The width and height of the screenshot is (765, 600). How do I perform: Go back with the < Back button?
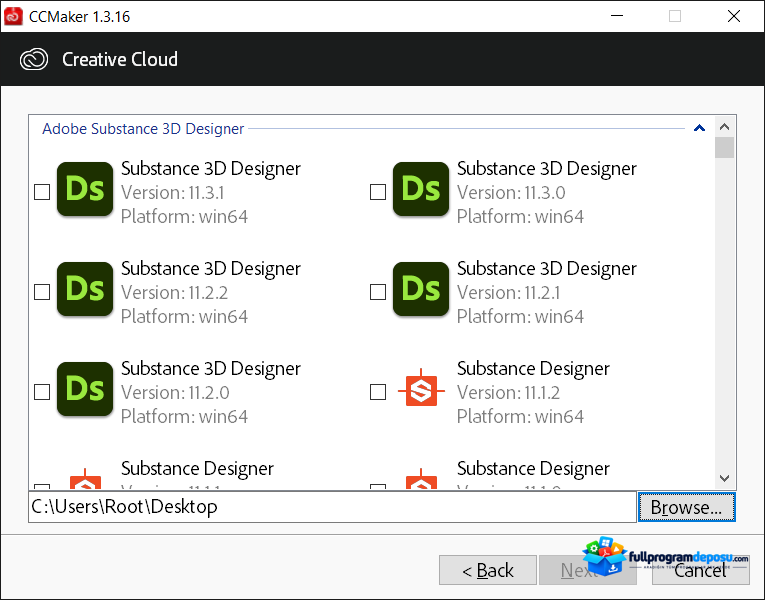pyautogui.click(x=488, y=570)
